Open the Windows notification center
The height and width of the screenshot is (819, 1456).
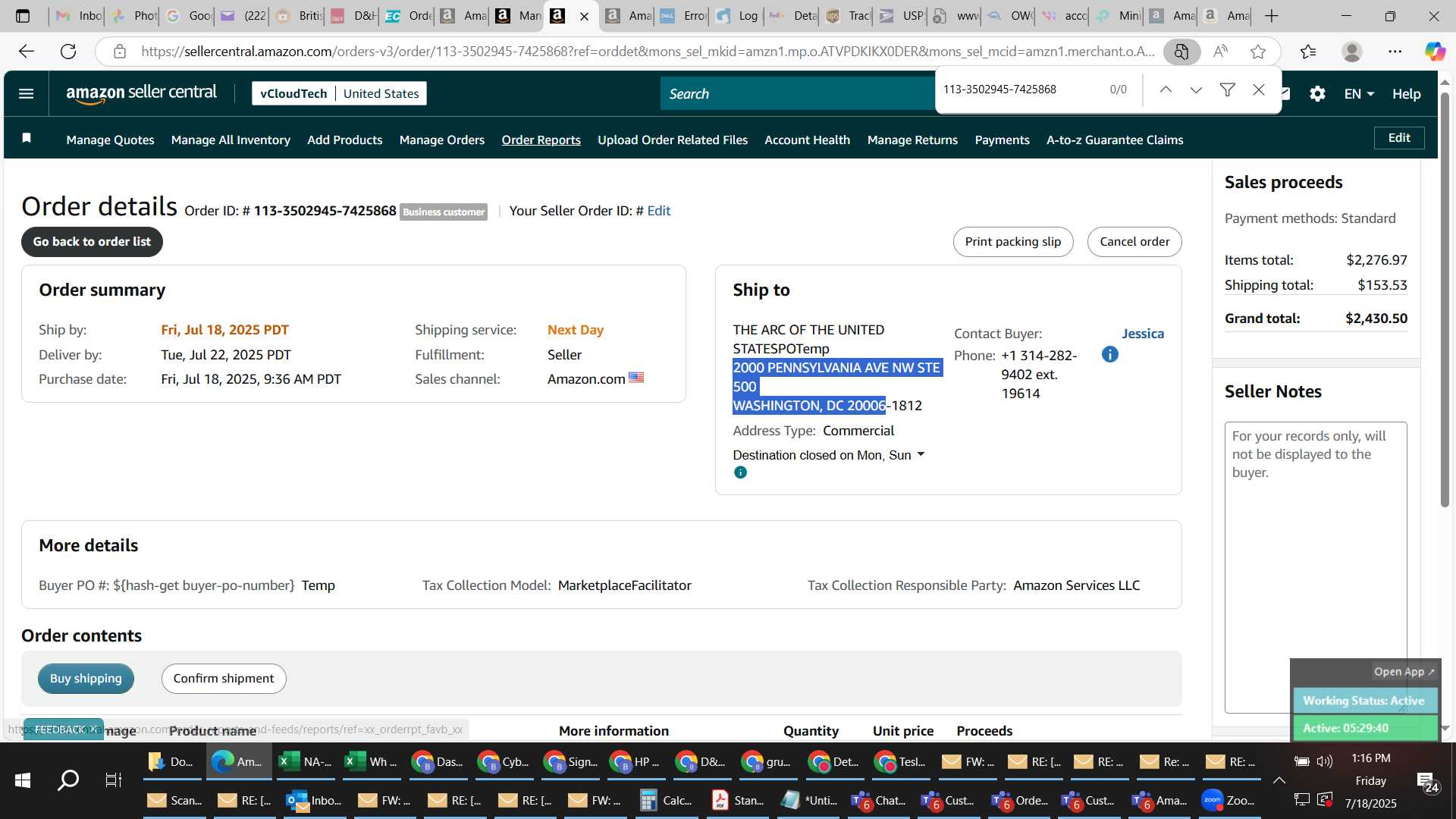click(x=1427, y=781)
